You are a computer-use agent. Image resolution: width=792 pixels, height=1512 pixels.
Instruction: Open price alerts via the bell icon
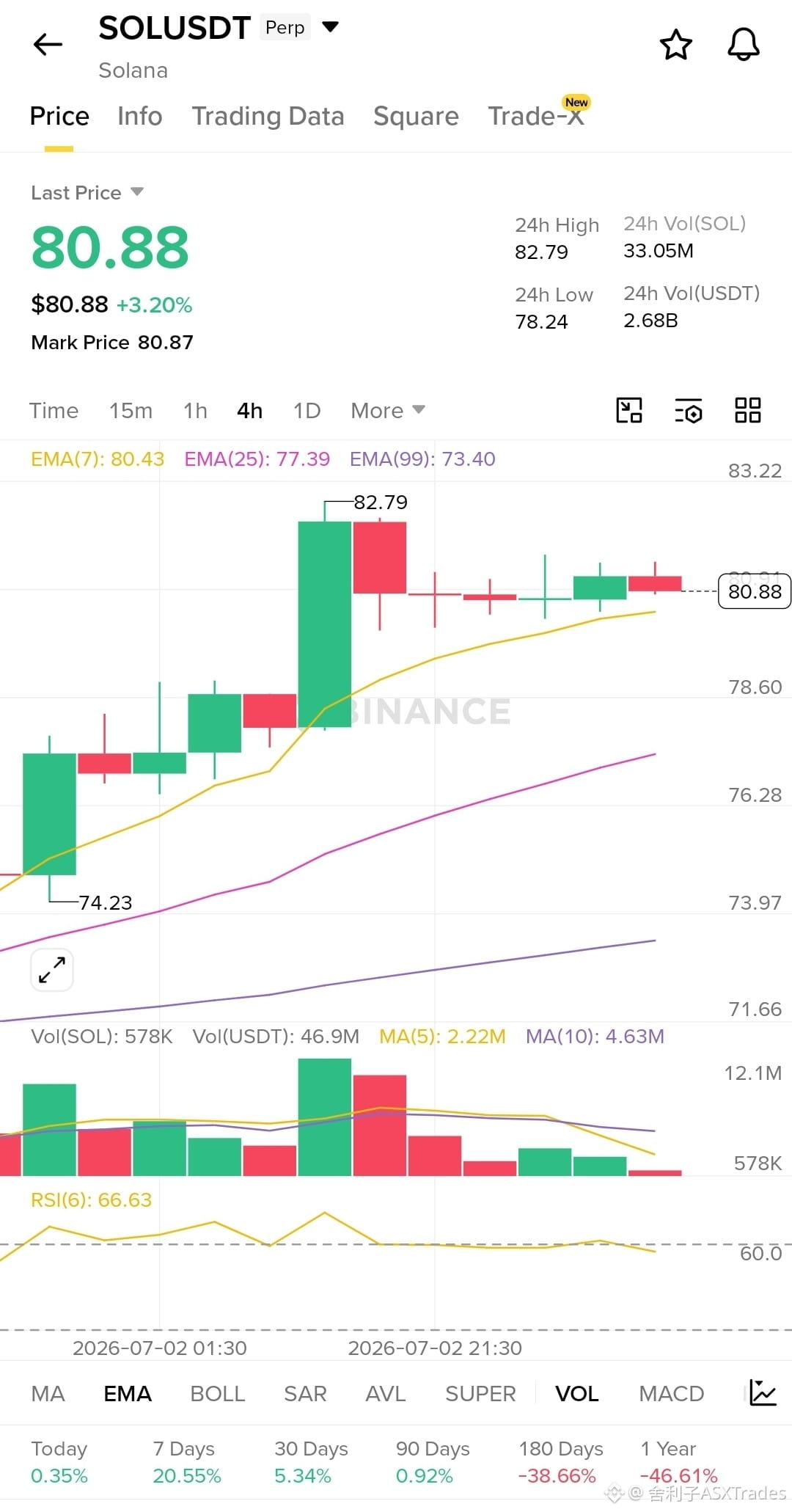(743, 45)
